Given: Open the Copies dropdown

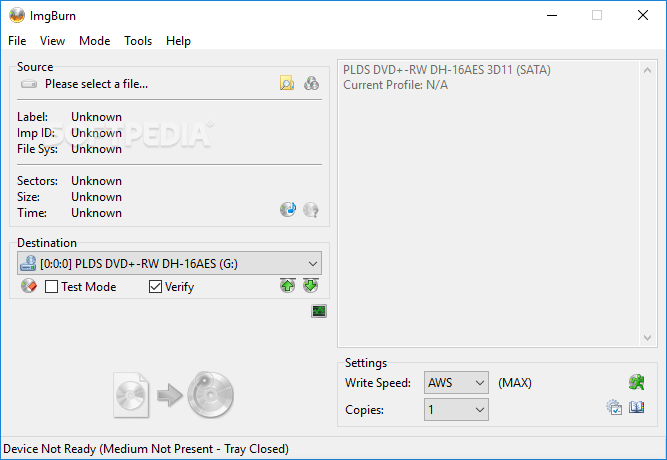Looking at the screenshot, I should [456, 410].
